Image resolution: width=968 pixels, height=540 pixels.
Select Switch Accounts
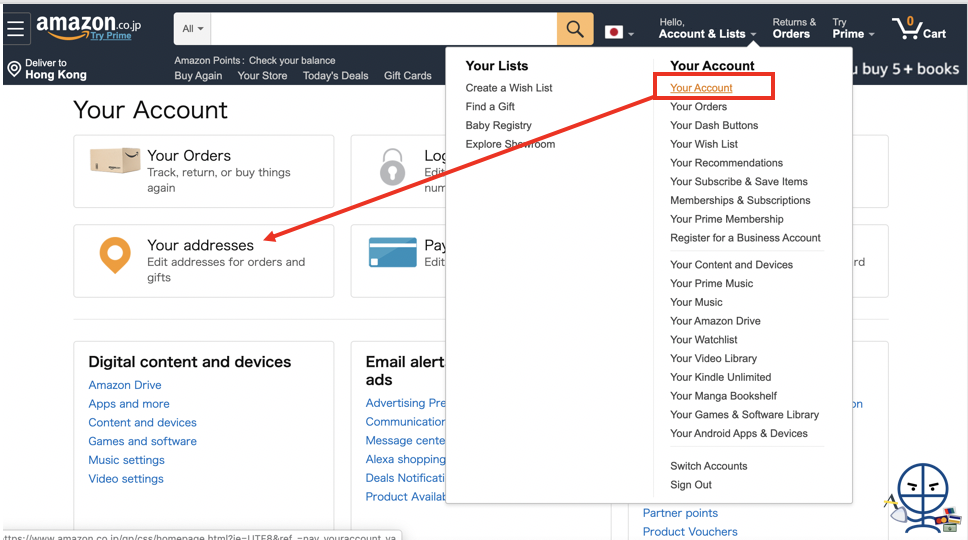709,466
